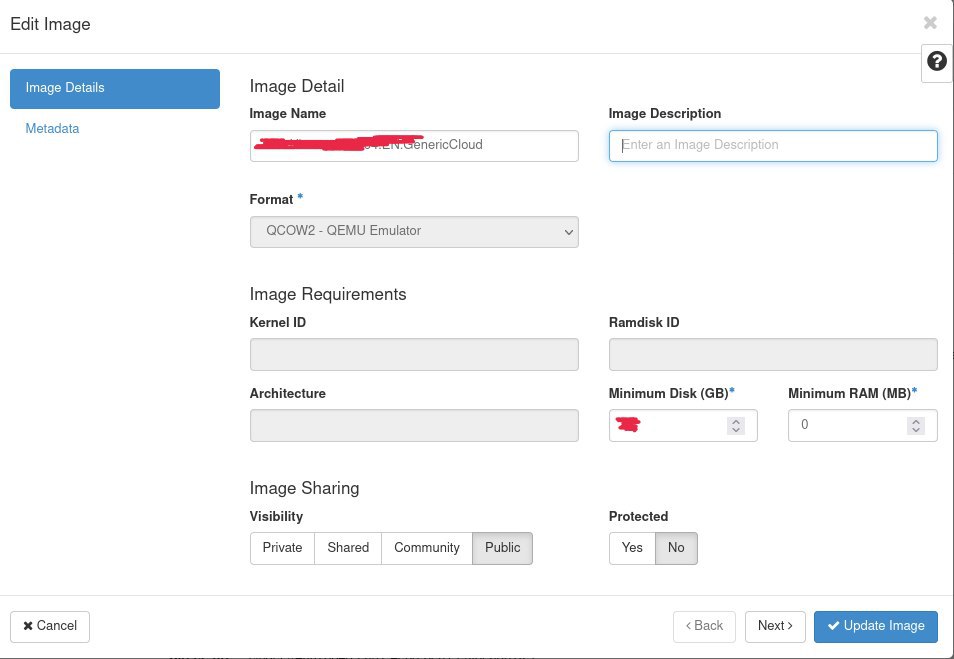The height and width of the screenshot is (659, 954).
Task: Increase Minimum Disk value with up arrow
Action: click(736, 421)
